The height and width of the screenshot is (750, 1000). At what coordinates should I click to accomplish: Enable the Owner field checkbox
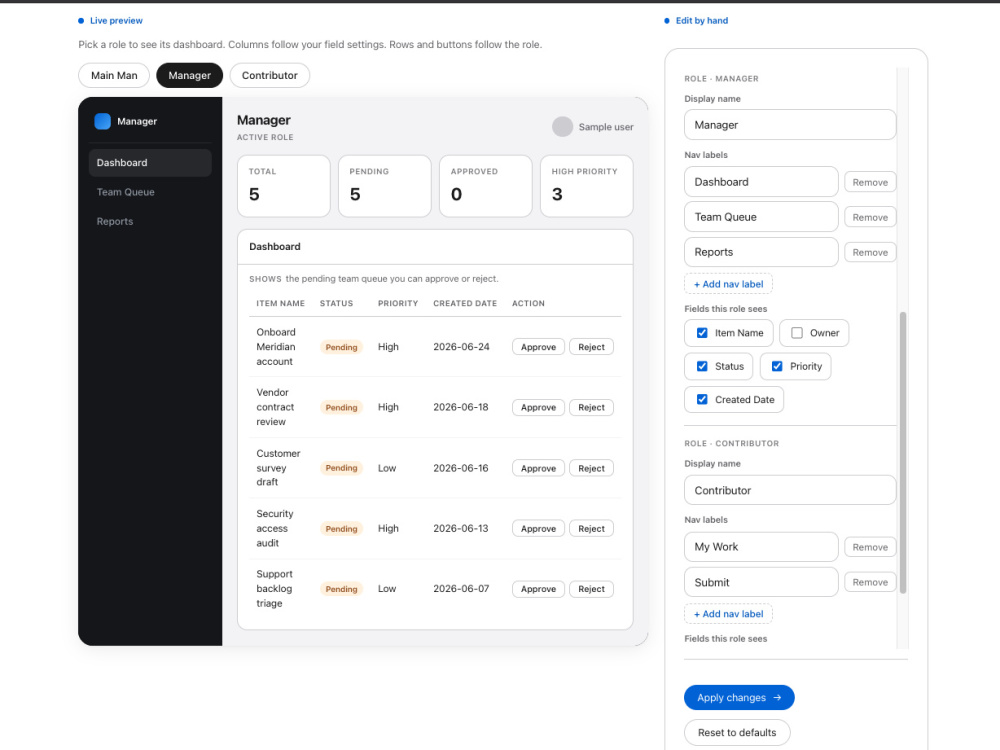[797, 333]
